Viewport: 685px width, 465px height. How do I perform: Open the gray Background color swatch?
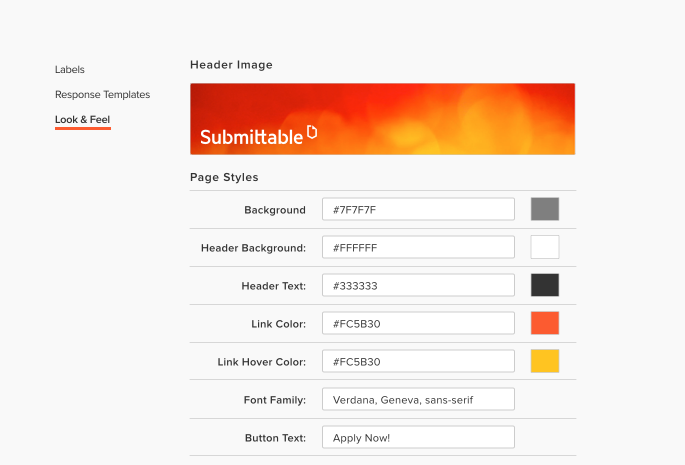coord(545,209)
